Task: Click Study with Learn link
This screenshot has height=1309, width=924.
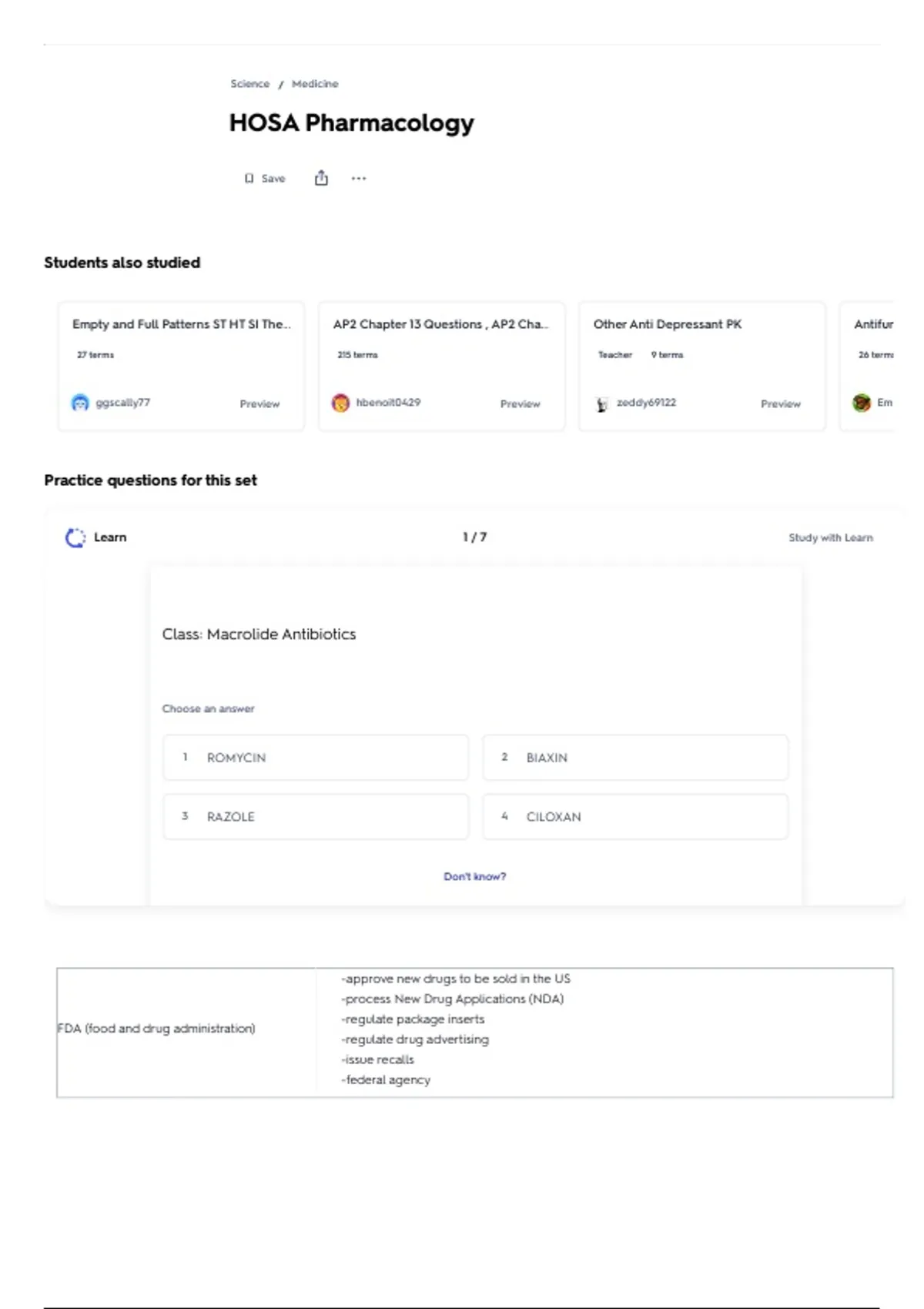Action: (831, 537)
